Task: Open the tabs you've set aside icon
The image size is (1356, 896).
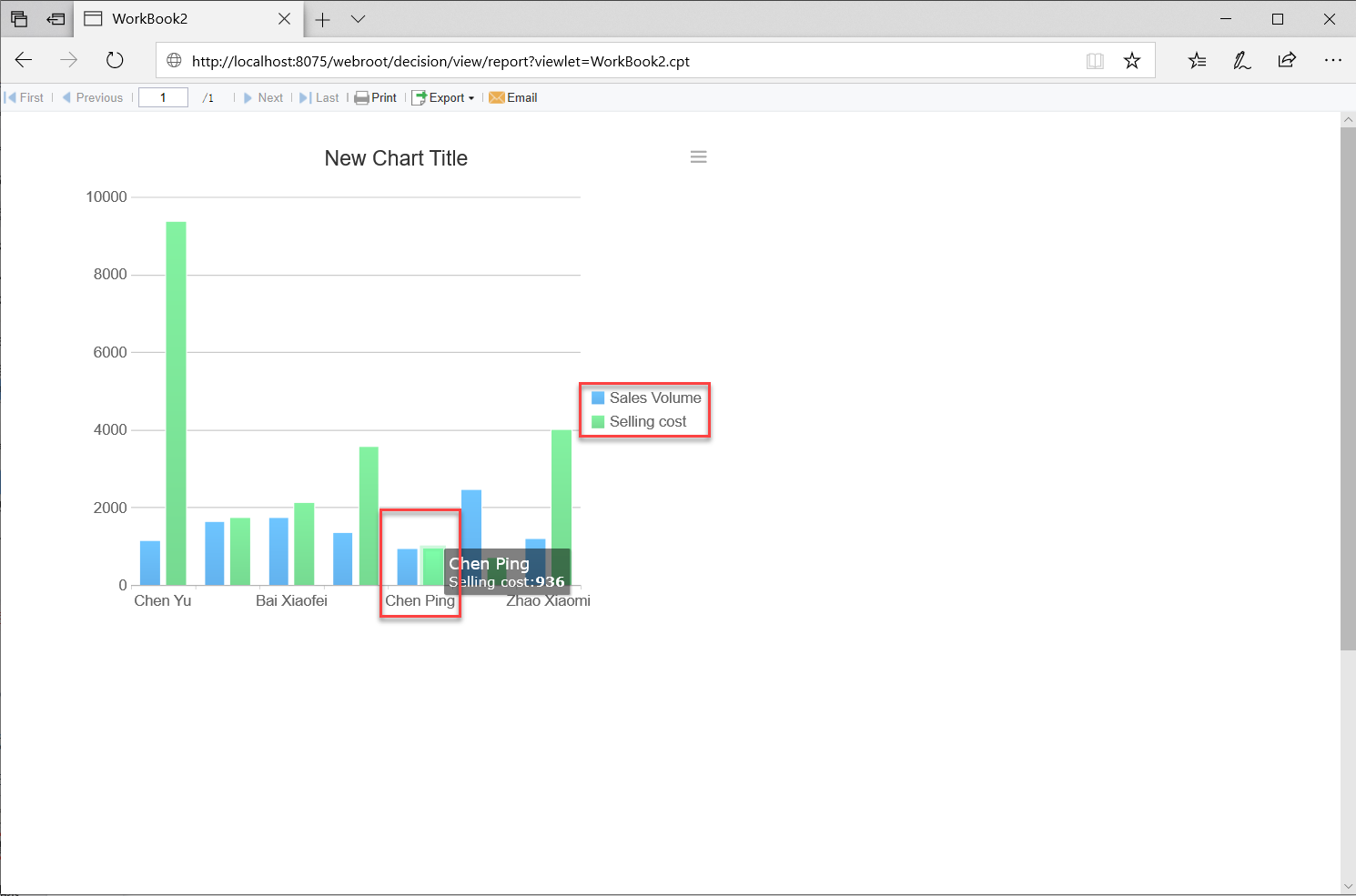Action: click(x=19, y=19)
